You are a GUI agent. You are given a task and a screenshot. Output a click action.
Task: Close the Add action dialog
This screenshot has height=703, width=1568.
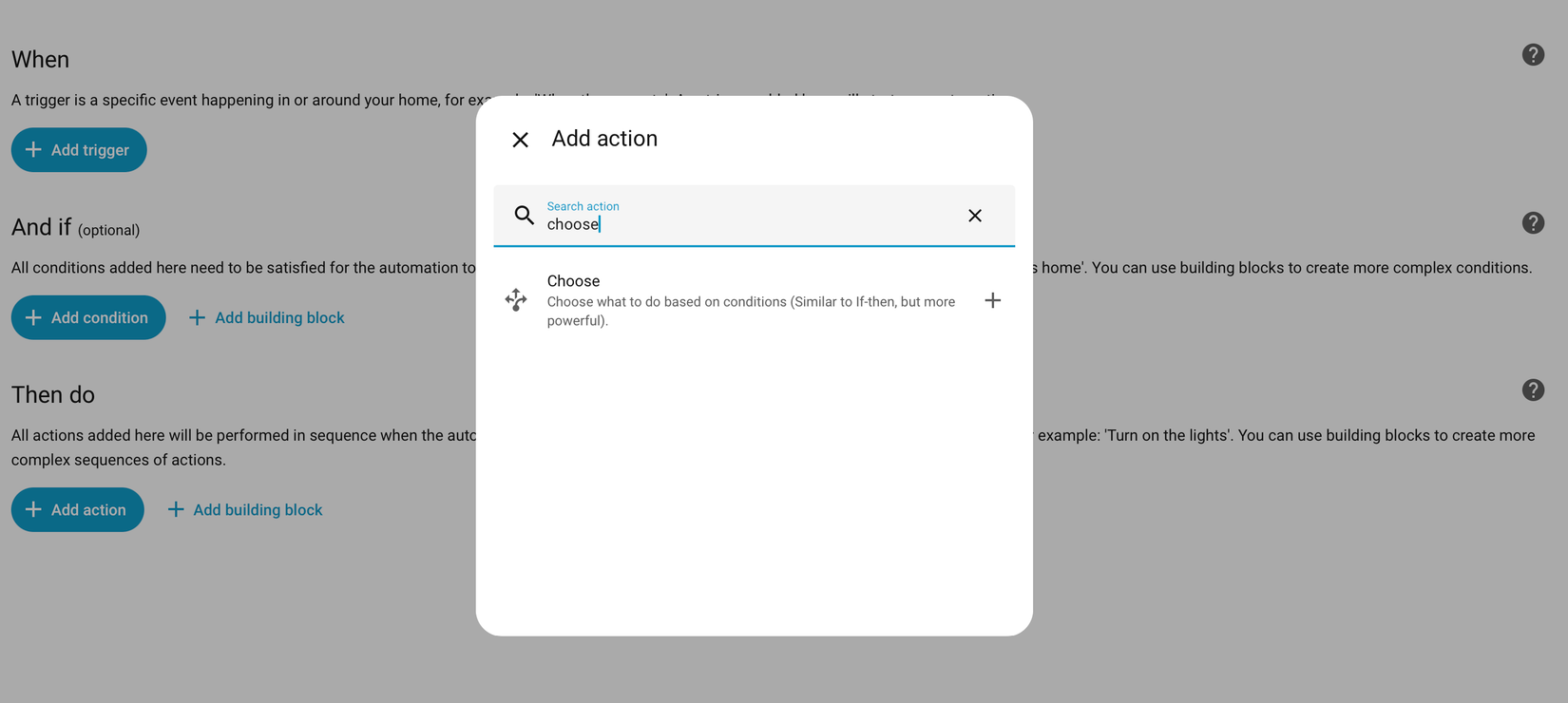click(520, 140)
